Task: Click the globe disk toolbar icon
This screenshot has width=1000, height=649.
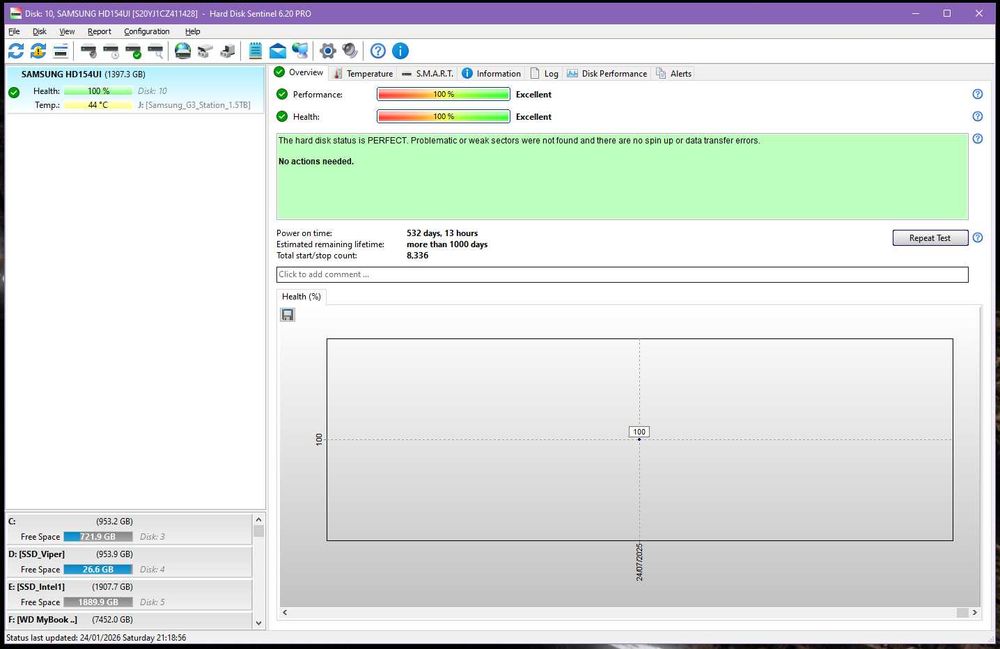Action: 183,51
